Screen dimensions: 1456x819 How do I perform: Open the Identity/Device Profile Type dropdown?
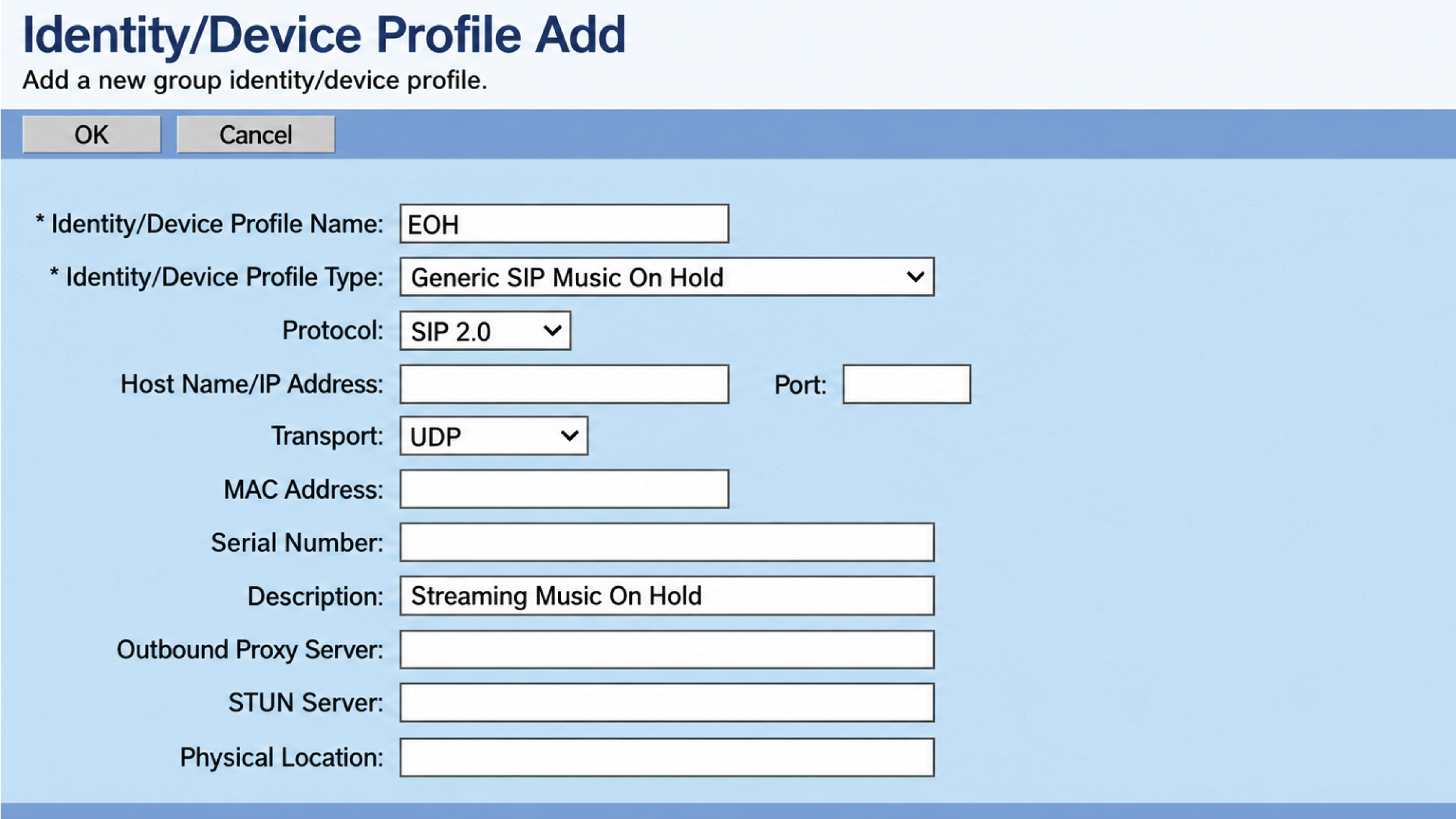coord(667,277)
